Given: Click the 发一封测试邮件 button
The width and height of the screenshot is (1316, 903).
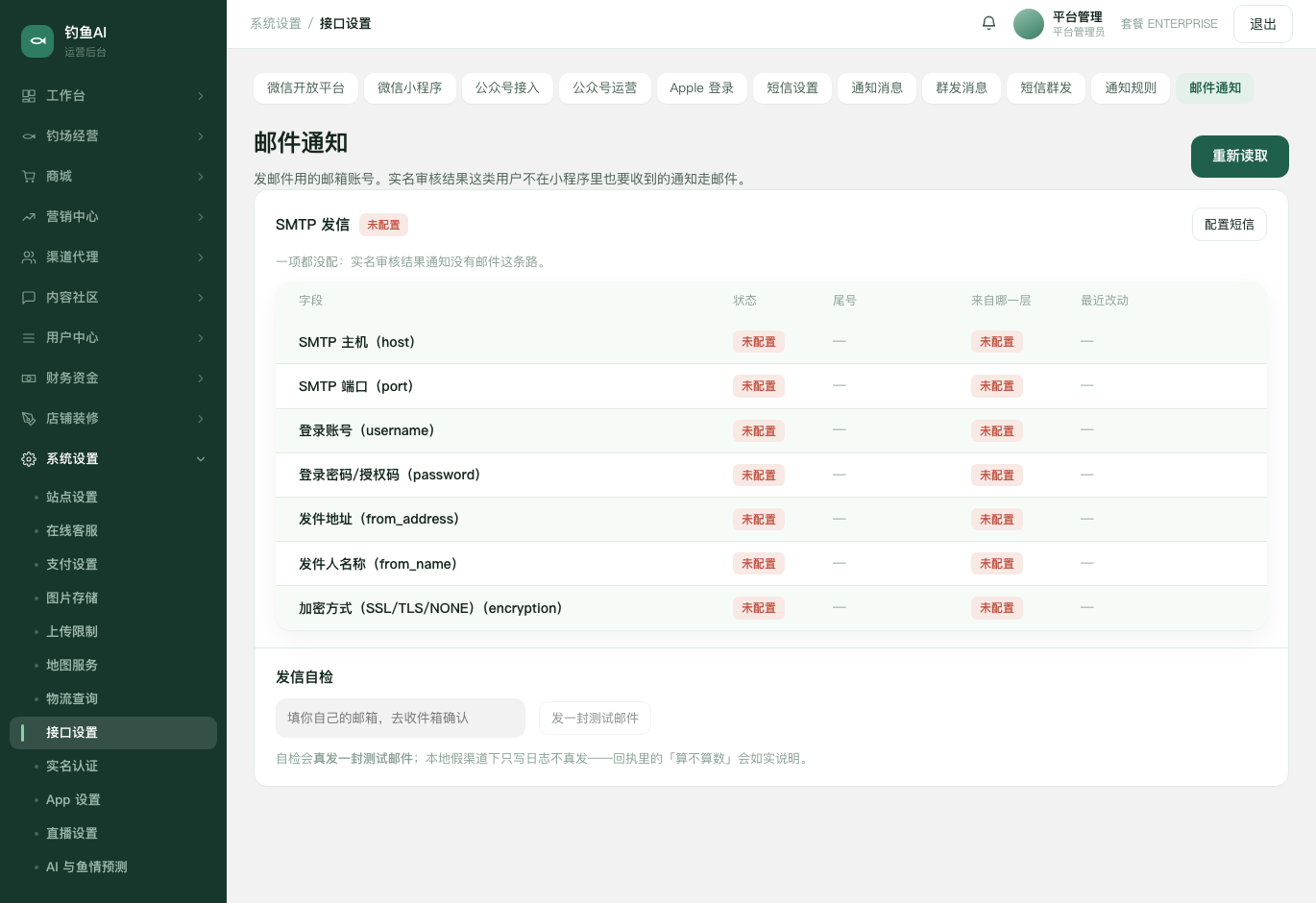Looking at the screenshot, I should [x=595, y=719].
